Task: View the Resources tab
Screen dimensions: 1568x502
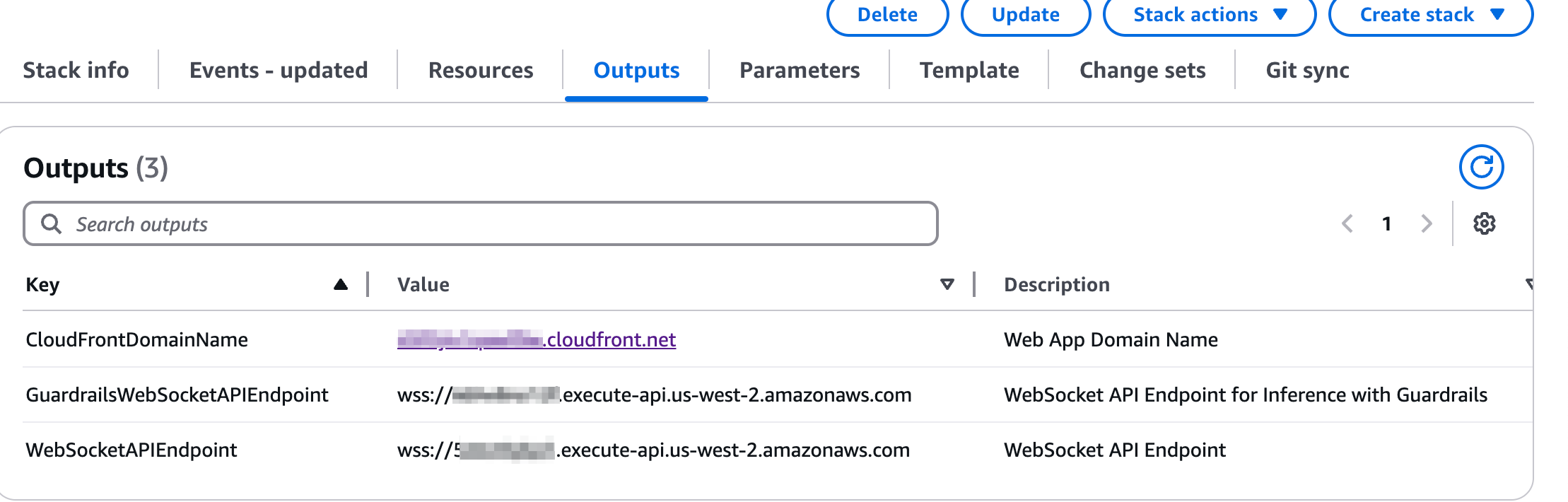Action: click(x=481, y=70)
